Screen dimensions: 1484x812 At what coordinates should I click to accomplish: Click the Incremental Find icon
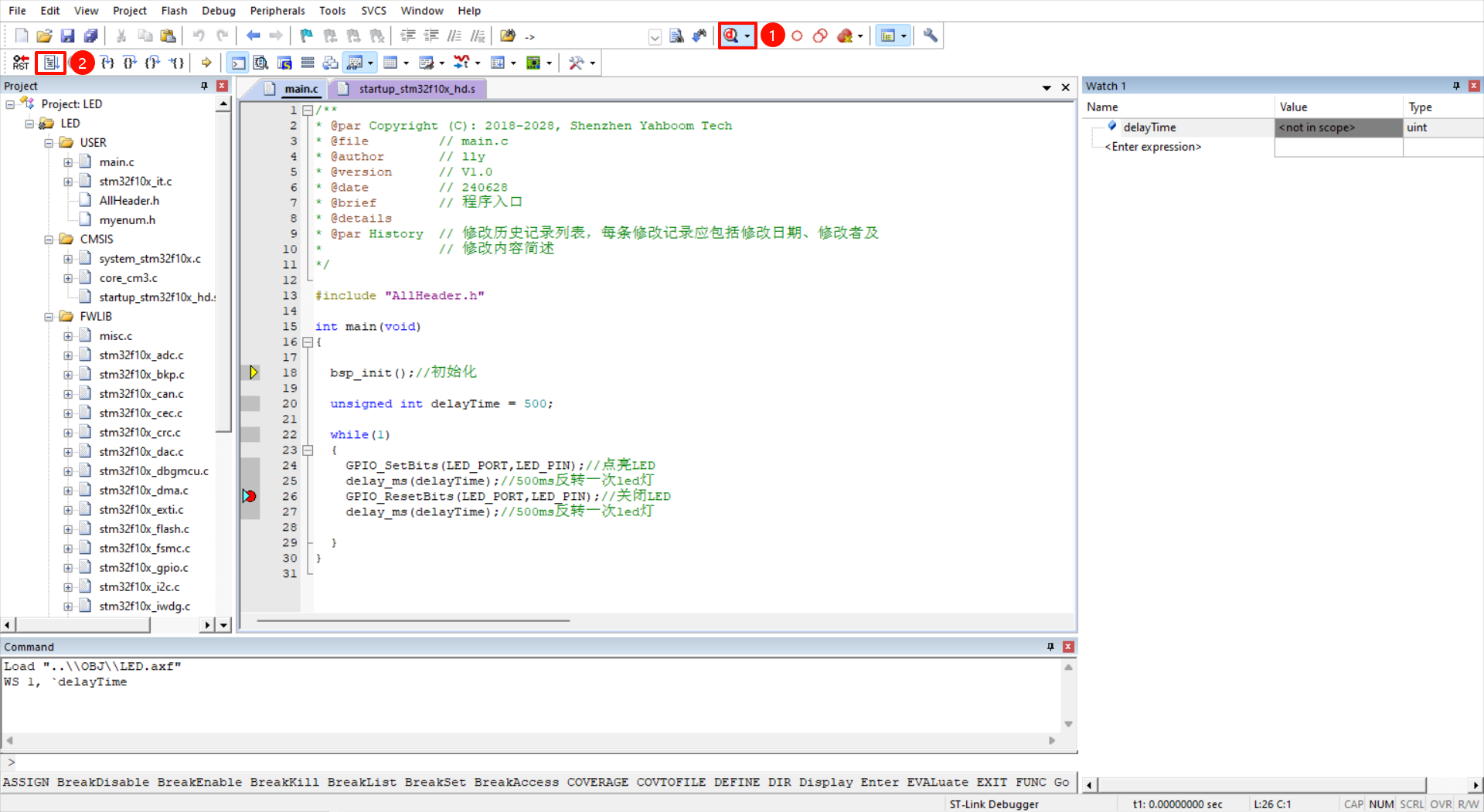tap(699, 36)
